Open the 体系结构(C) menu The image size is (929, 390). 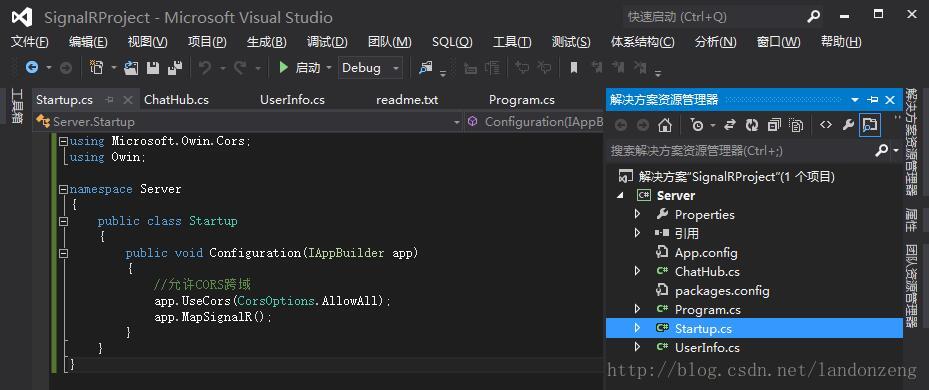click(642, 42)
